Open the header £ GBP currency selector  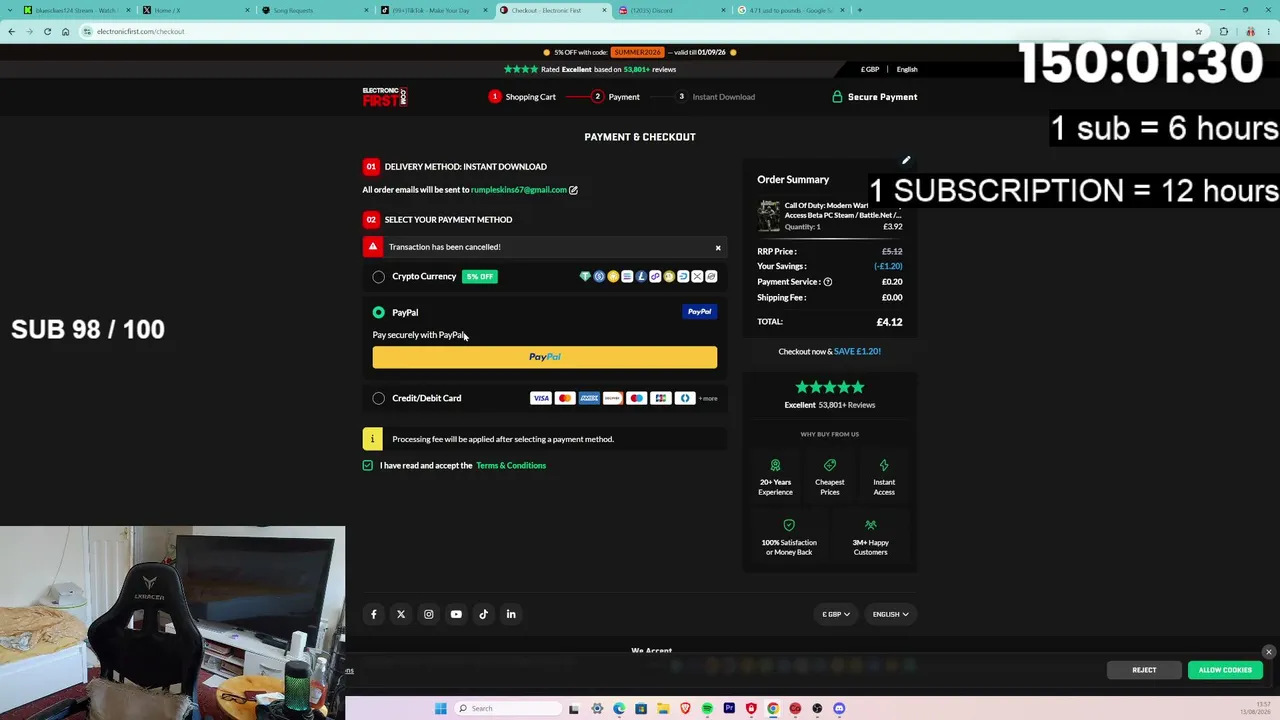(x=870, y=70)
